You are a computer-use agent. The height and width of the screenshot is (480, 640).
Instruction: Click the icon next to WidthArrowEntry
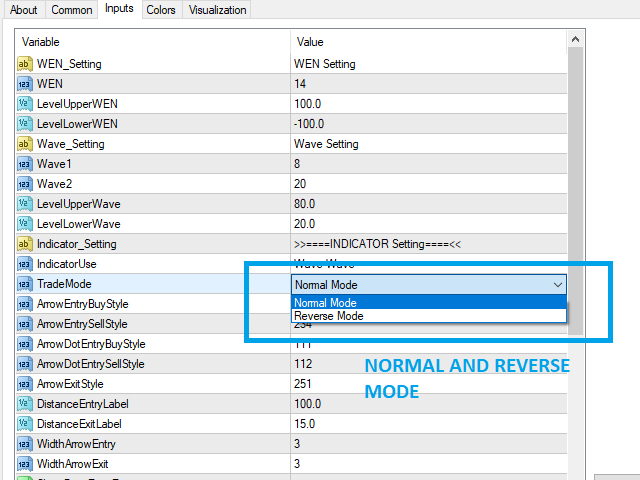(25, 444)
